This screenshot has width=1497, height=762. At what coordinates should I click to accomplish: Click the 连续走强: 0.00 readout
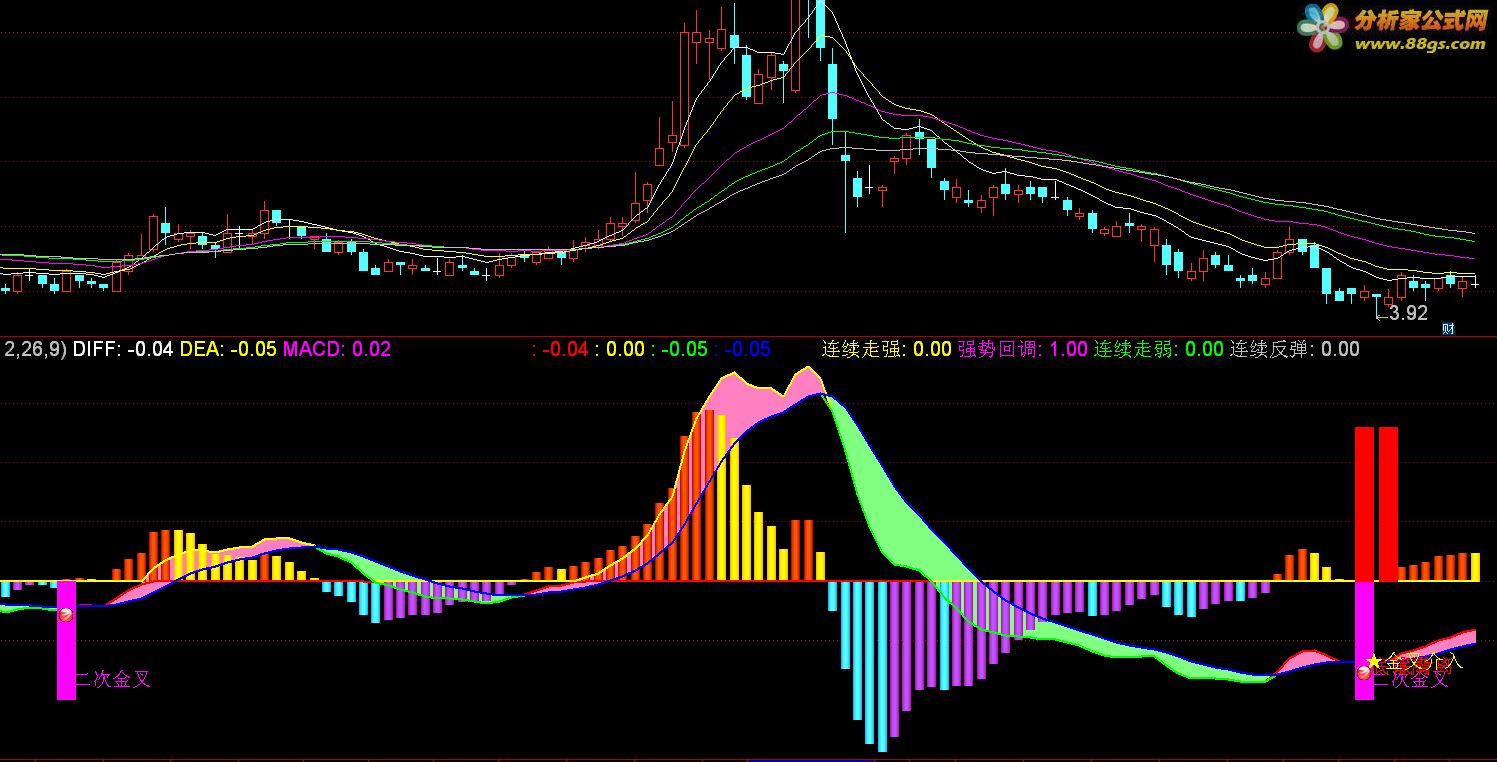(x=887, y=349)
